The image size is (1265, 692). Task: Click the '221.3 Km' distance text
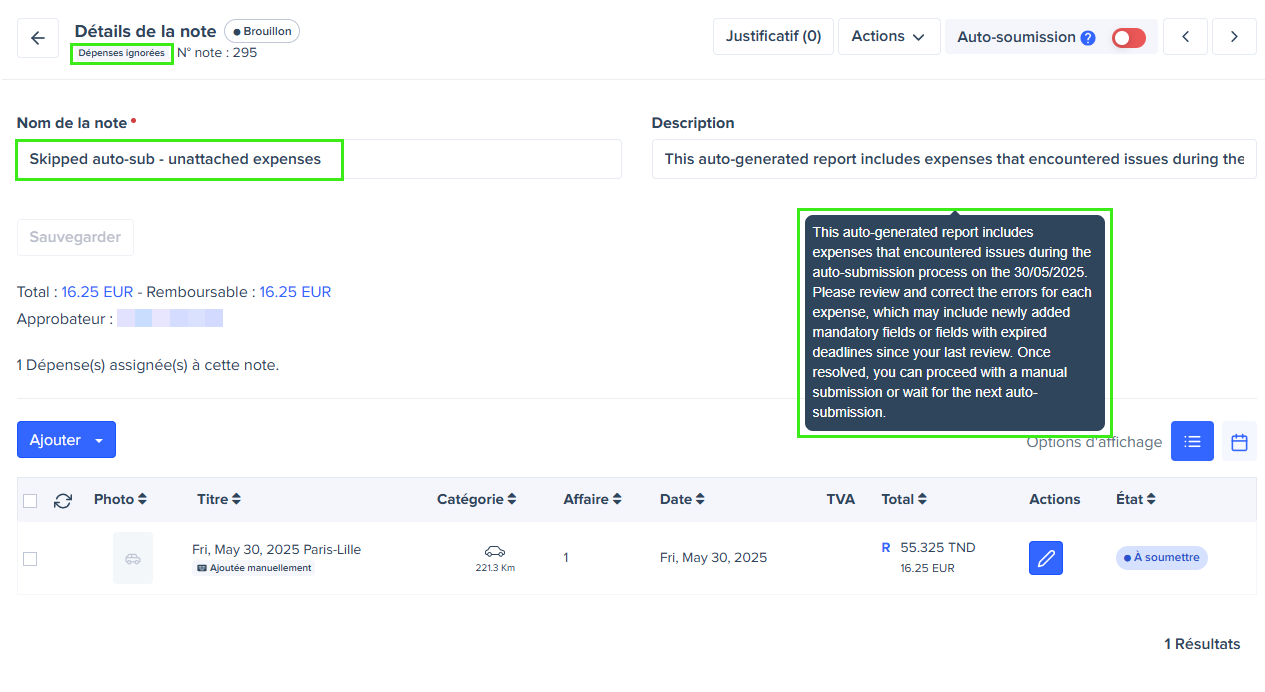494,568
